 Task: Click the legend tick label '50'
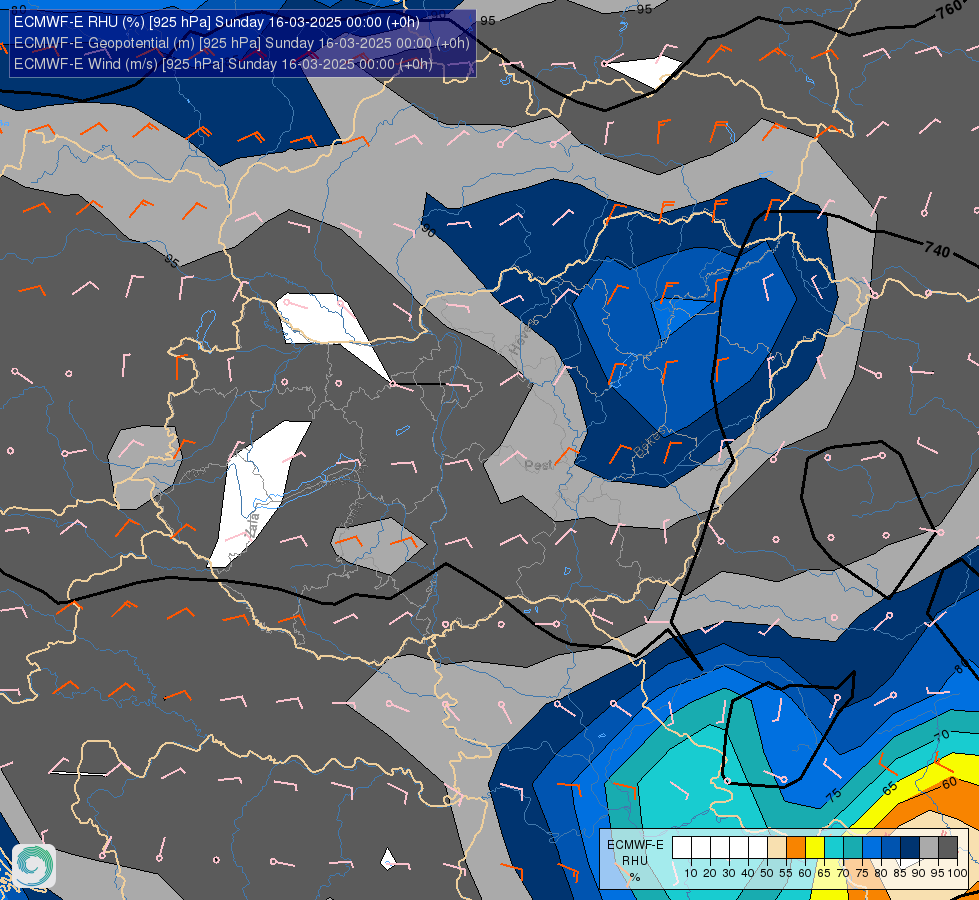pyautogui.click(x=767, y=873)
